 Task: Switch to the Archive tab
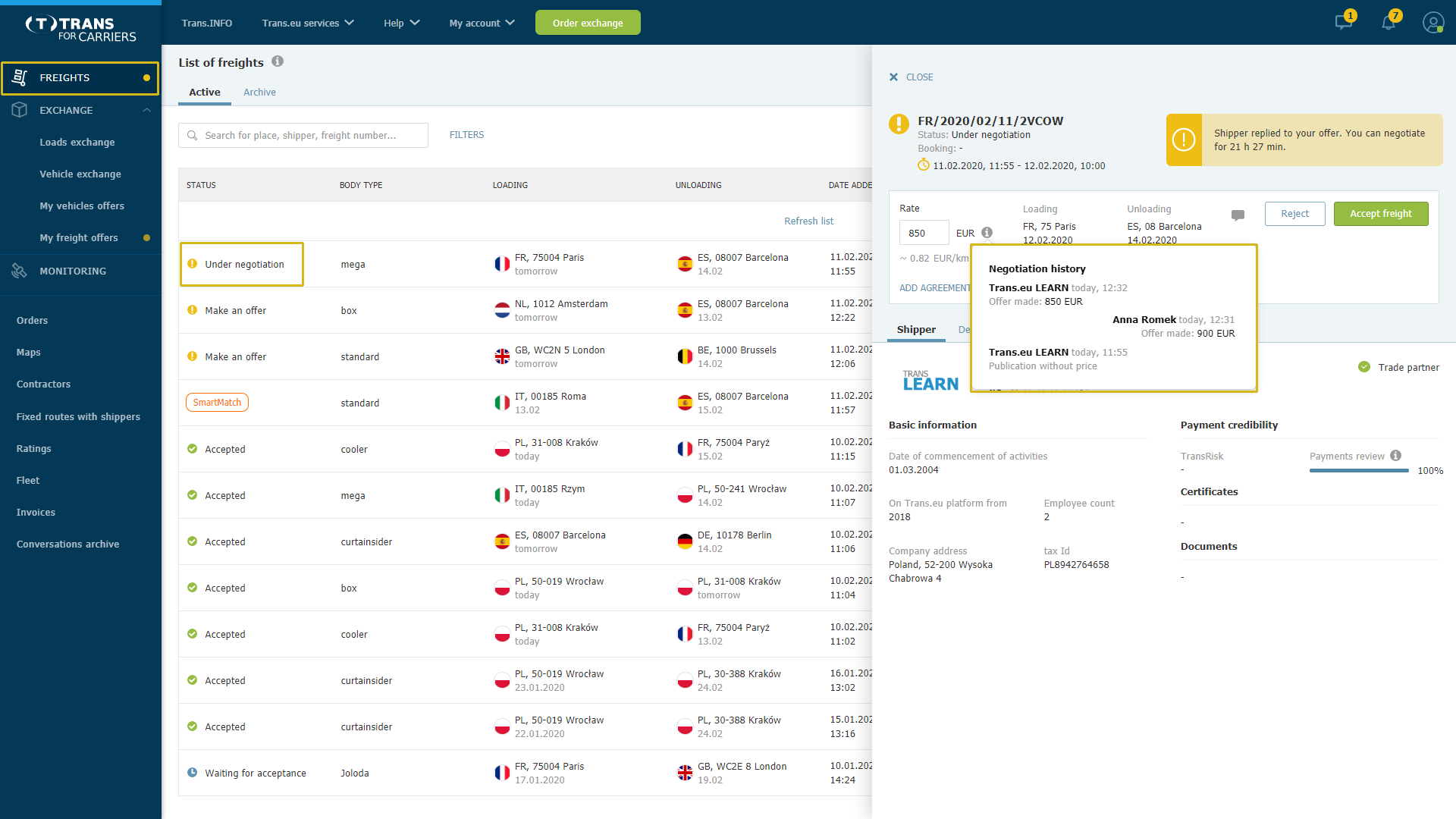[x=259, y=92]
